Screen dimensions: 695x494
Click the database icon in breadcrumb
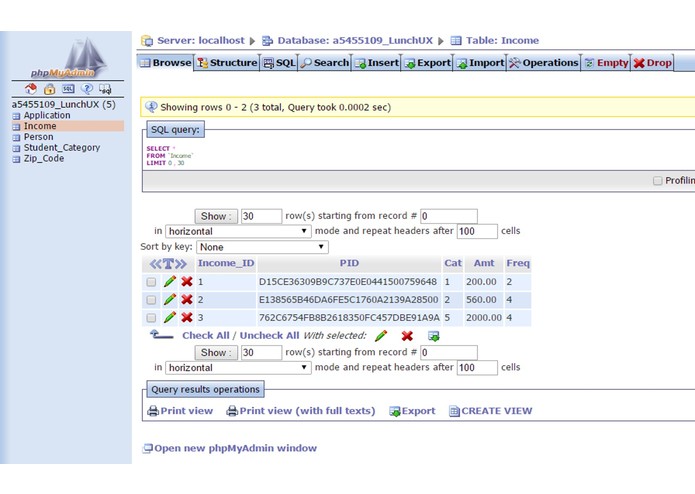(x=267, y=41)
